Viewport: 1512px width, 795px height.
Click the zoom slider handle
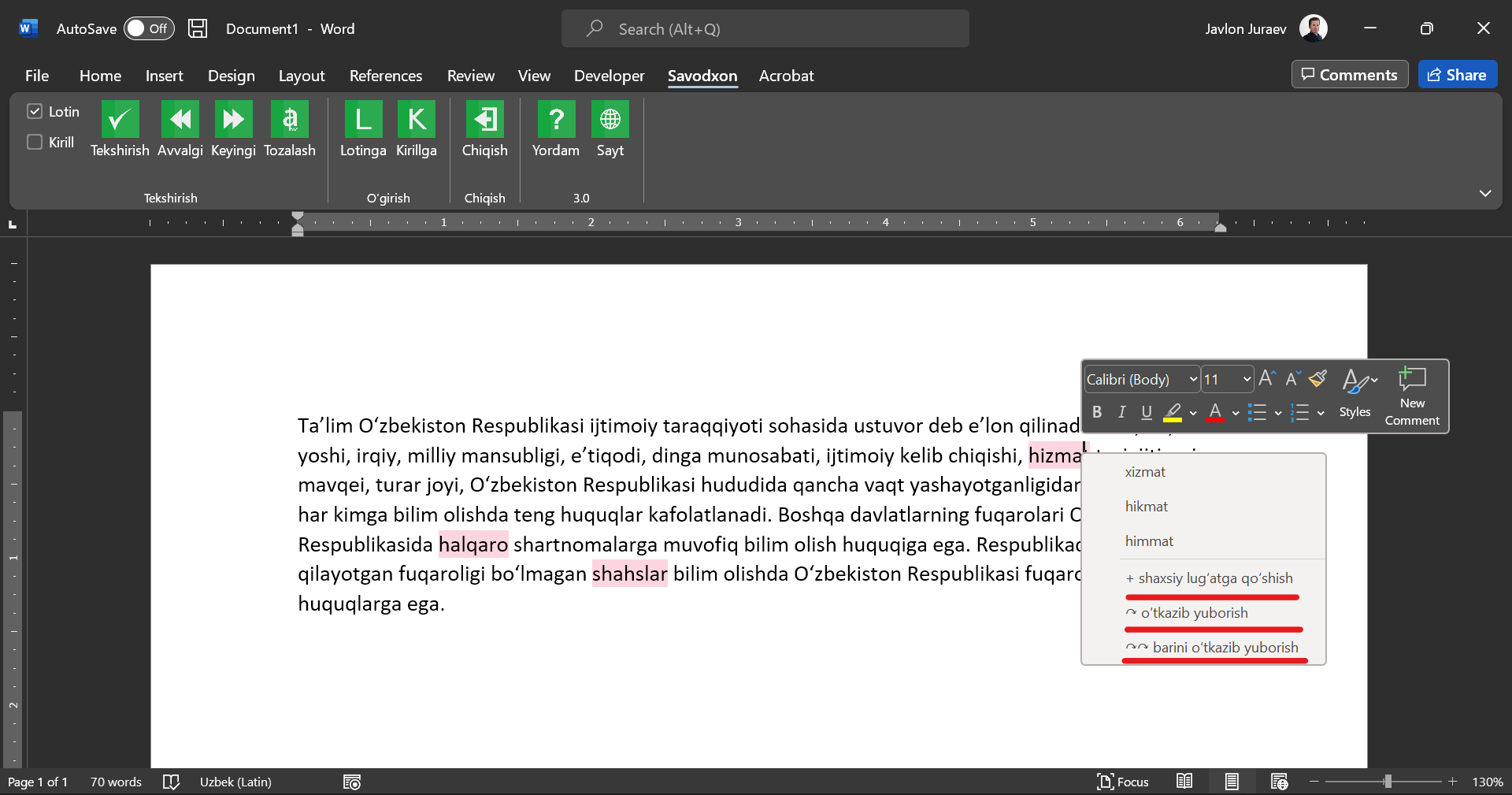[1388, 782]
